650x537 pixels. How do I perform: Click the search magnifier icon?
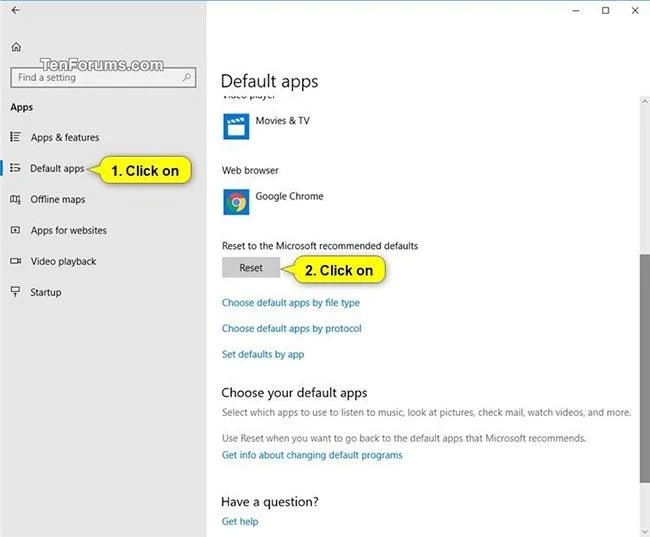point(187,77)
